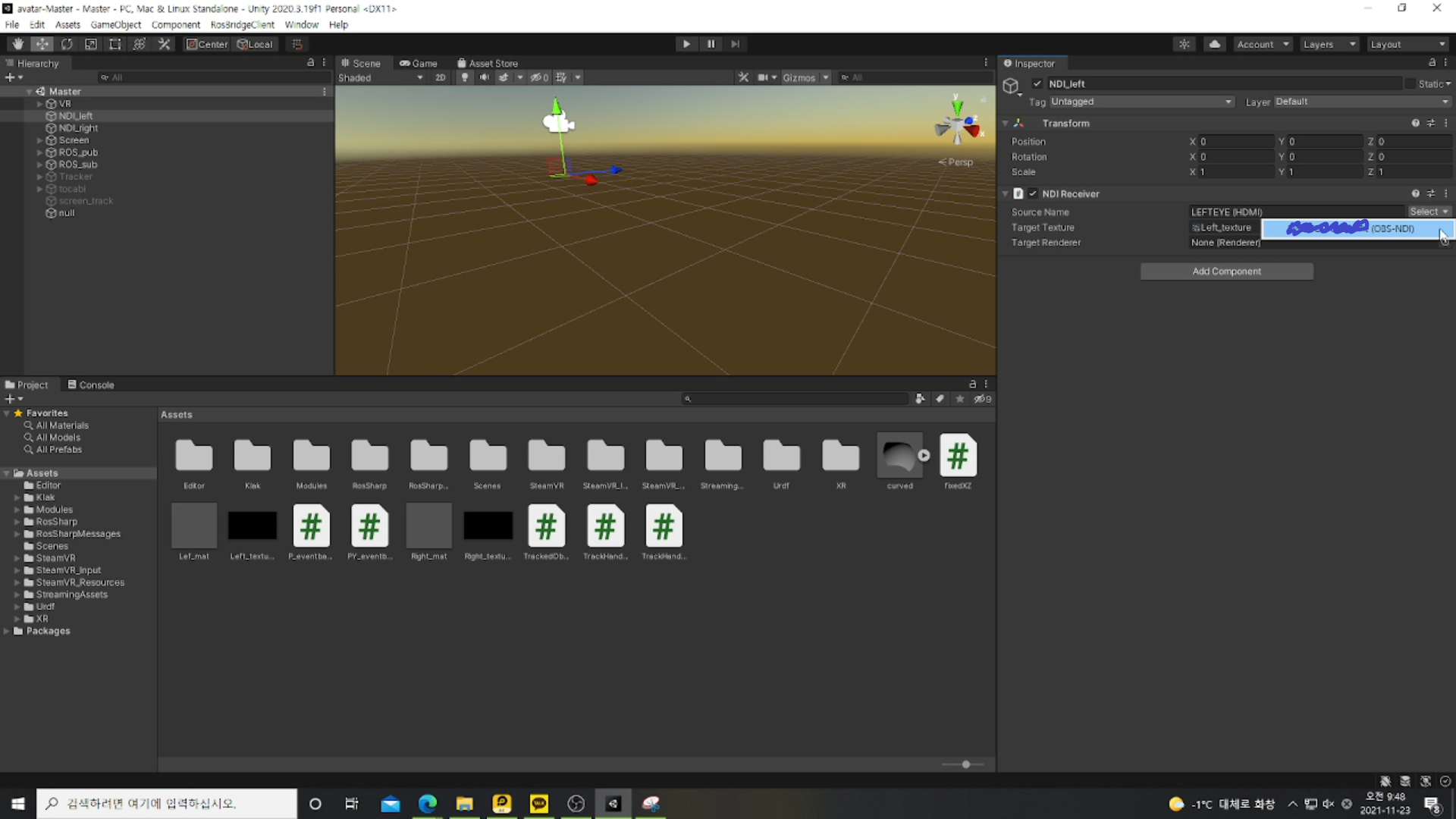
Task: Activate the Scale tool
Action: (x=91, y=43)
